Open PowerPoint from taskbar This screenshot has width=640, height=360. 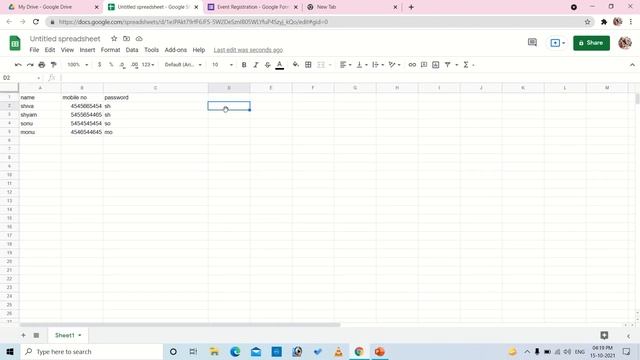pyautogui.click(x=380, y=351)
